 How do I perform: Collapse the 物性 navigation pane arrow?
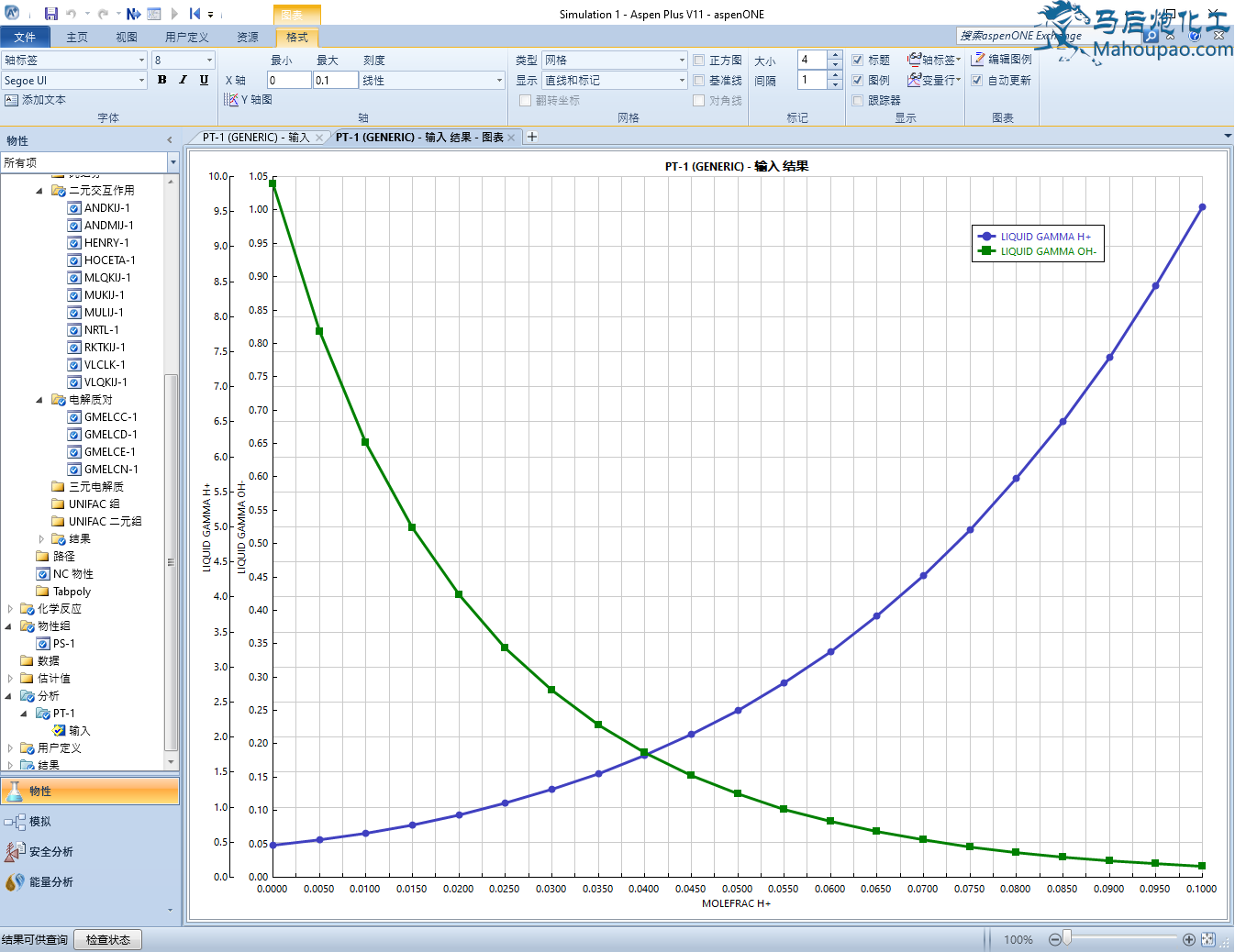[170, 140]
